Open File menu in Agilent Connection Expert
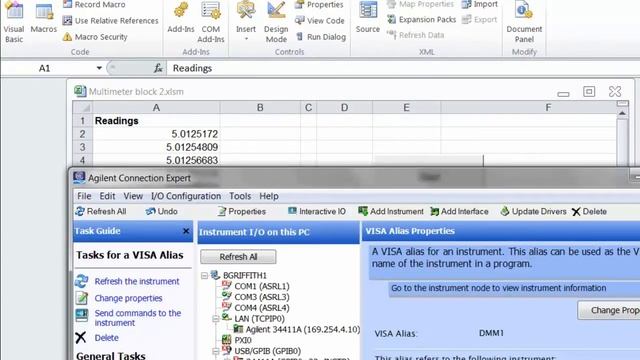640x360 pixels. (84, 196)
